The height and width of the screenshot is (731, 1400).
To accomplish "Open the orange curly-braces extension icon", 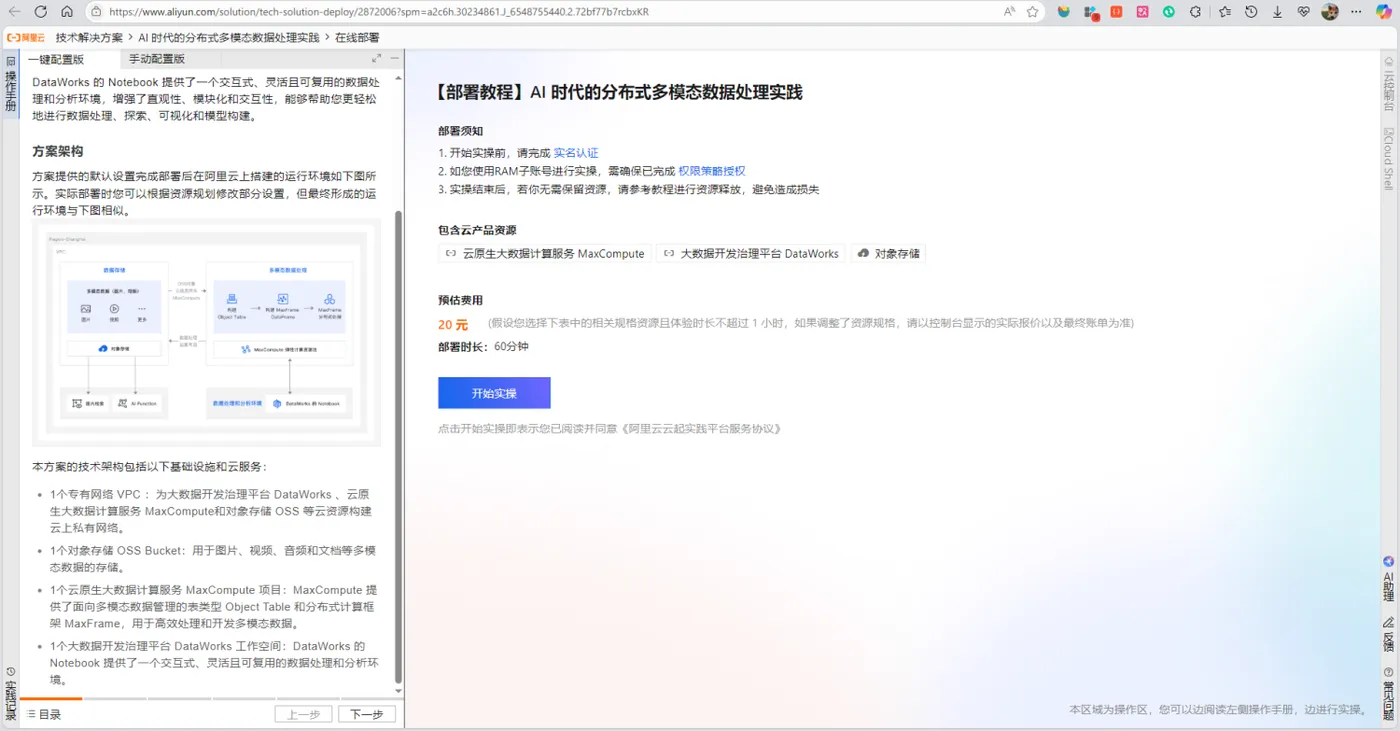I will coord(1116,12).
